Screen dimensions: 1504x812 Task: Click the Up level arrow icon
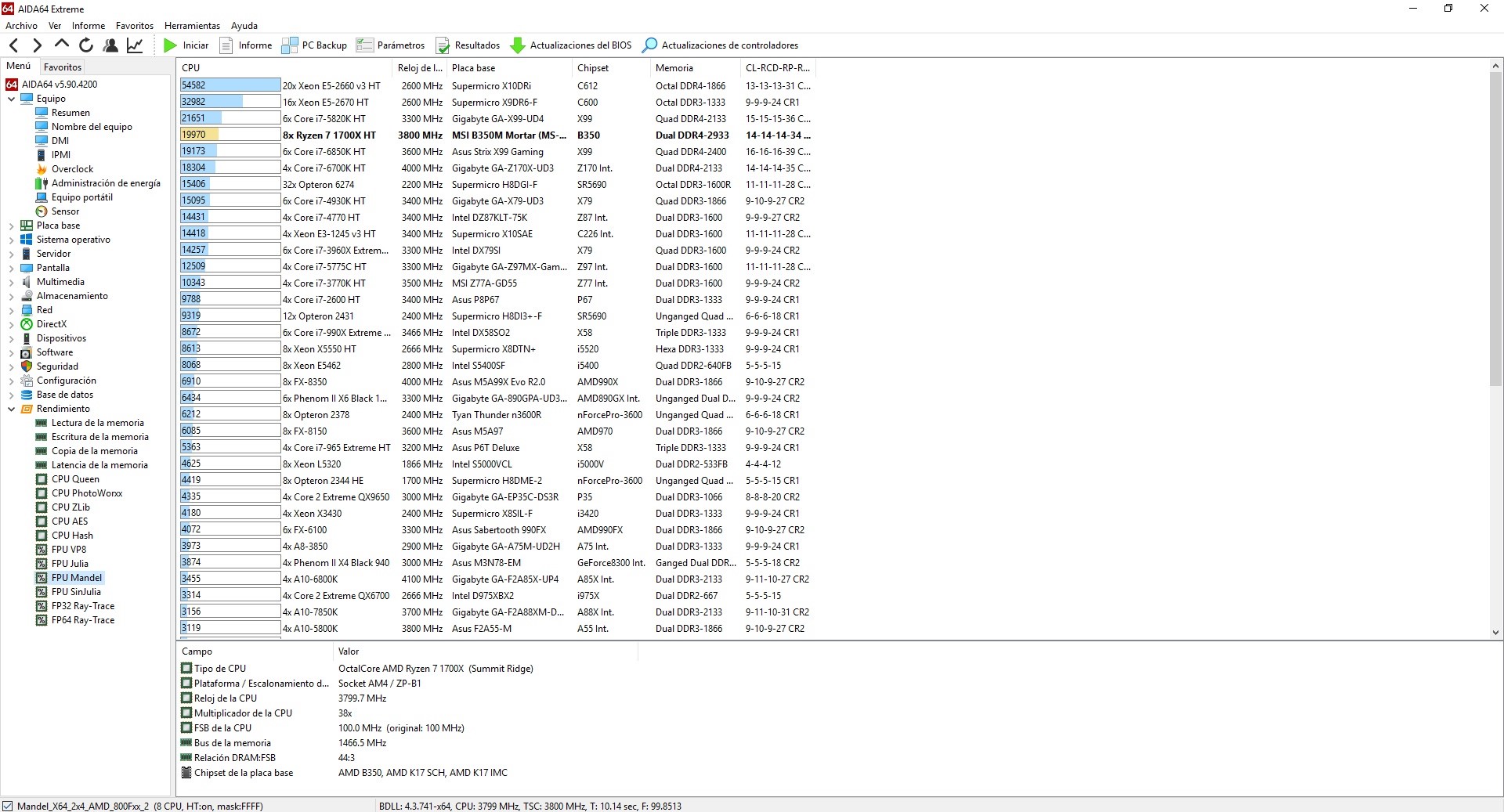62,45
